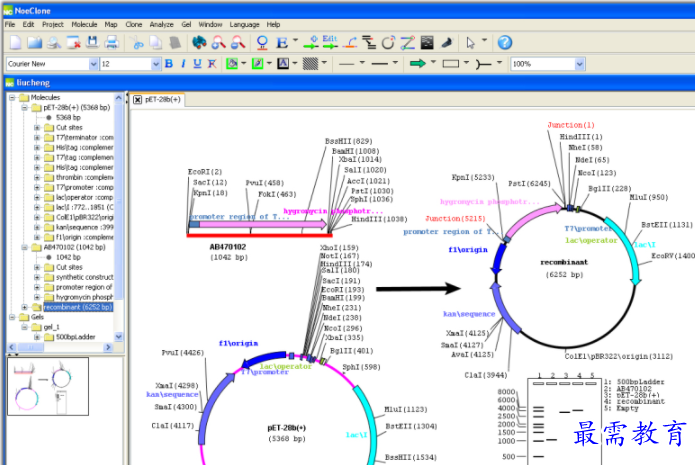Open the Molecule menu
This screenshot has height=465, width=695.
click(x=84, y=24)
